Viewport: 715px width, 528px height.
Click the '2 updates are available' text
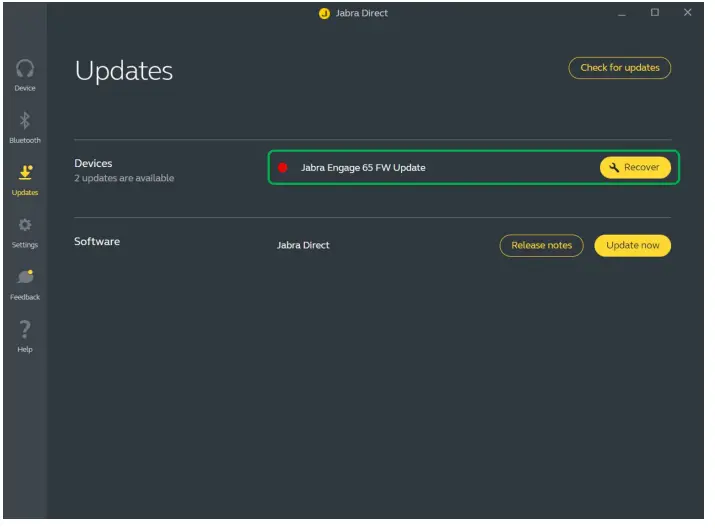pyautogui.click(x=124, y=178)
